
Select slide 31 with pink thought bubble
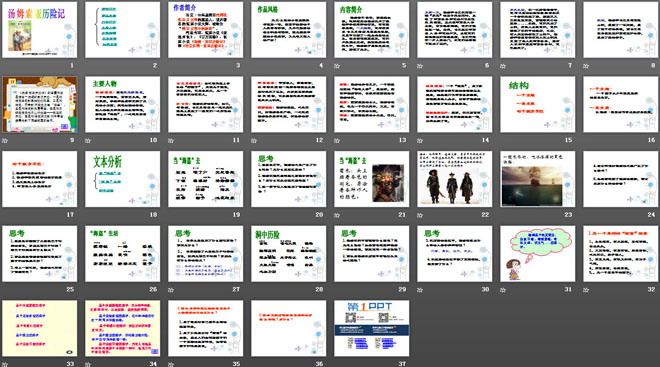[538, 254]
